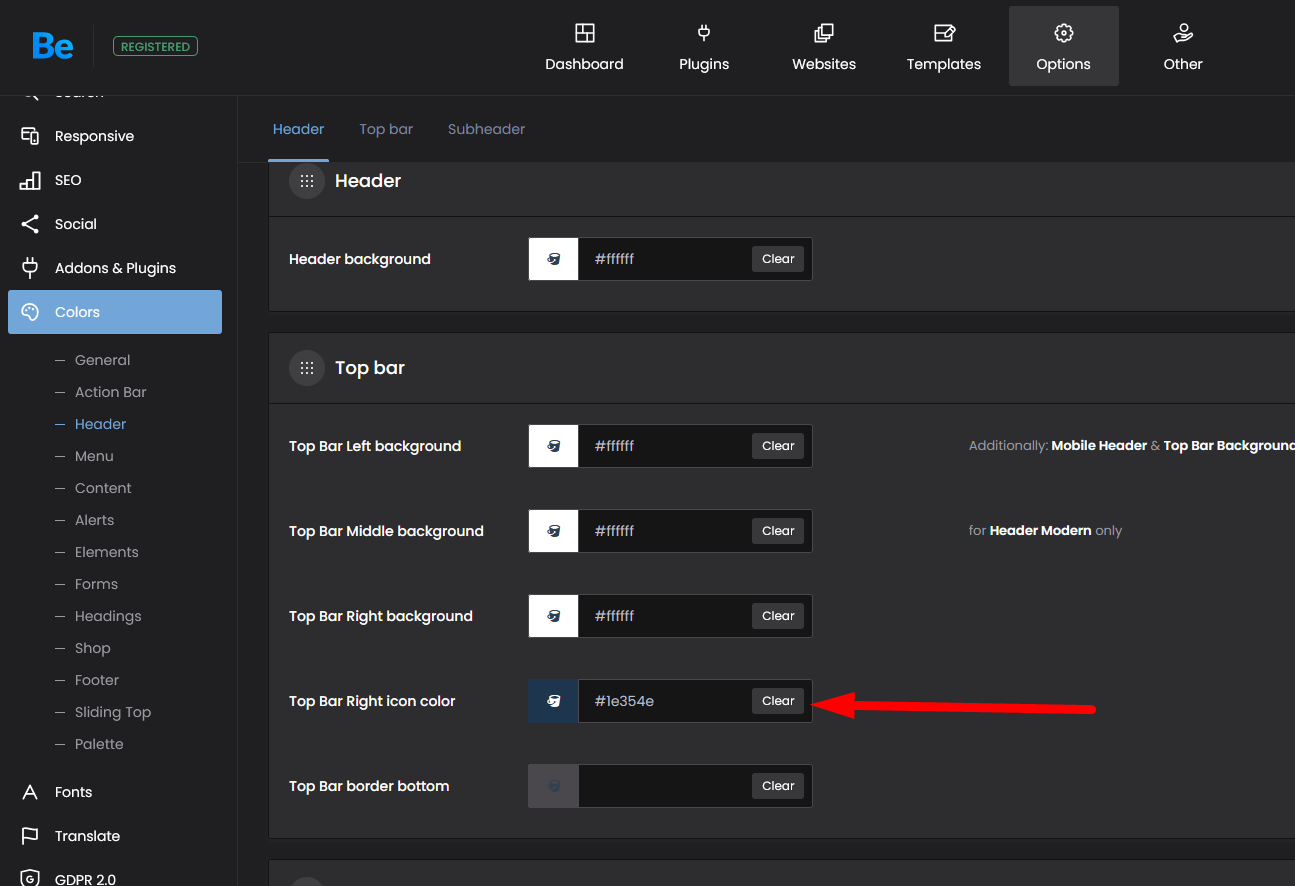This screenshot has width=1295, height=886.
Task: Open Templates from the top navigation
Action: [943, 46]
